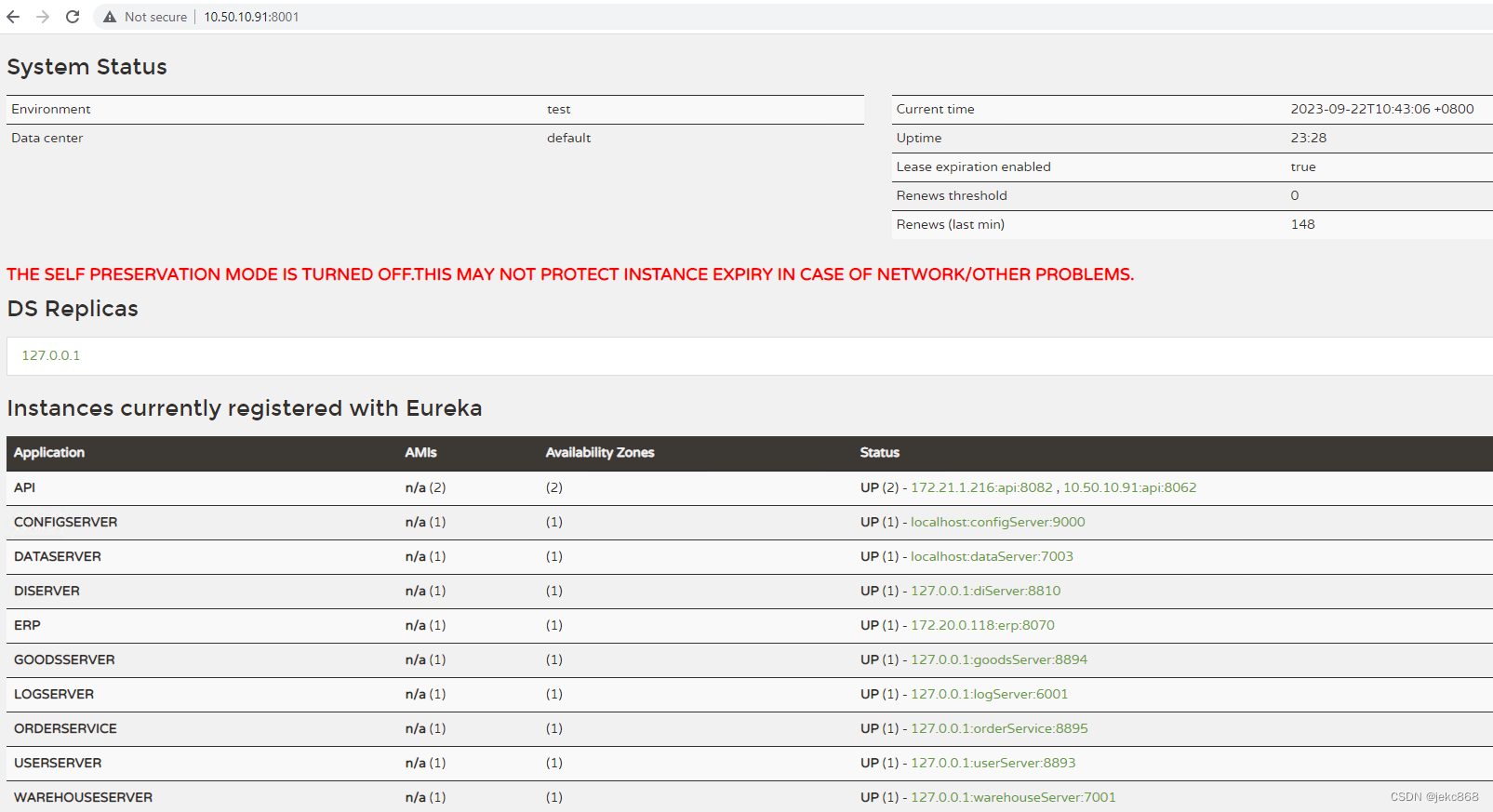Click the n/a (1) AMIs cell for ERP

click(425, 625)
